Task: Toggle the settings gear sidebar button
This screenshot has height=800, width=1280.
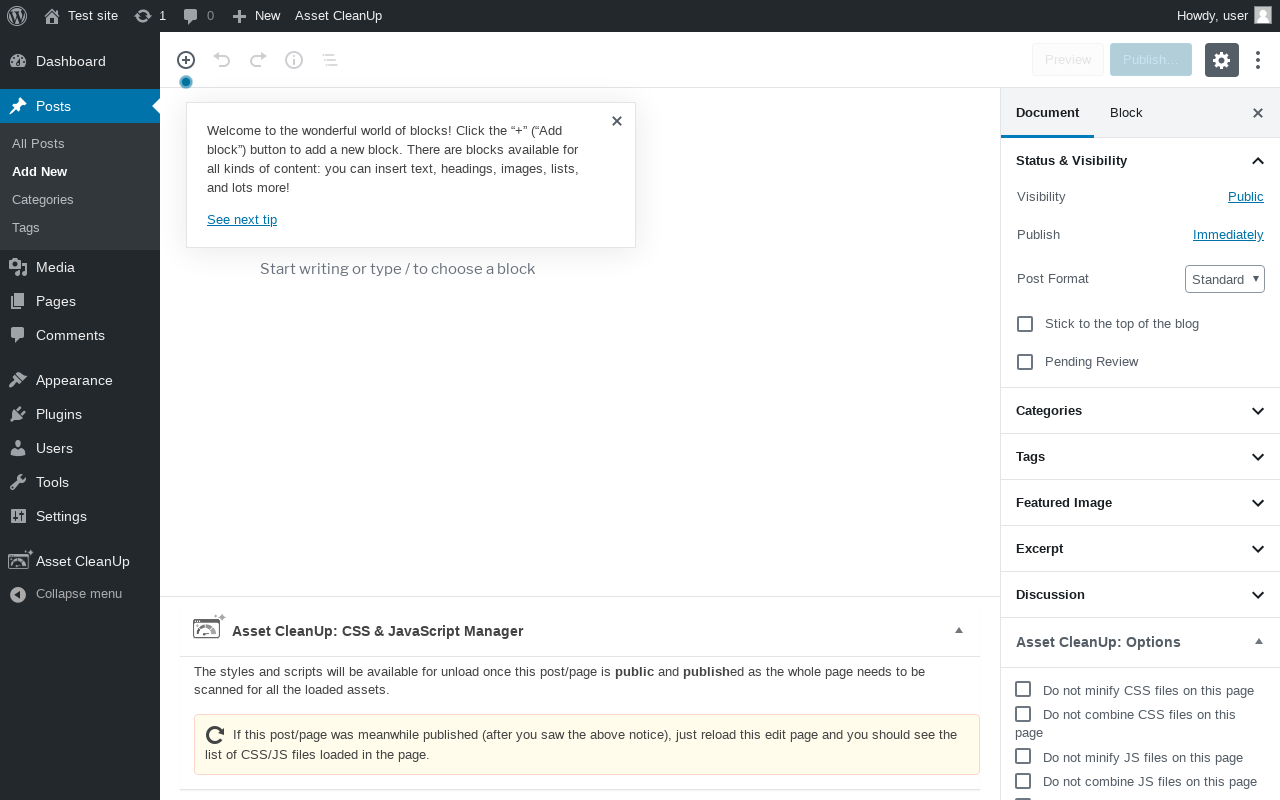Action: point(1222,60)
